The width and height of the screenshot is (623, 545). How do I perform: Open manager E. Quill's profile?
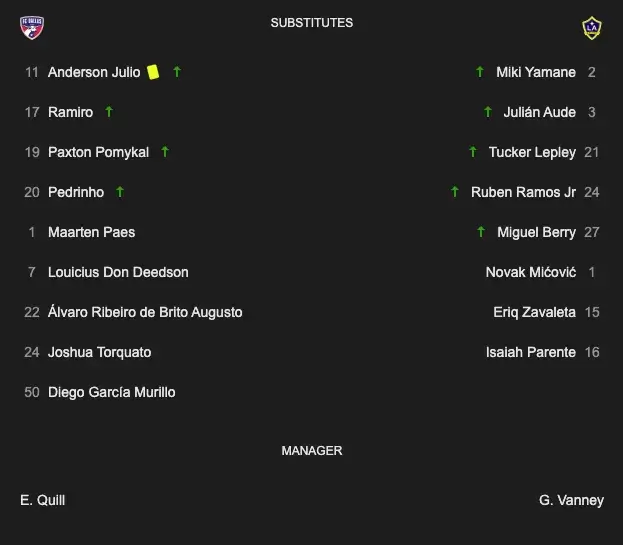pos(42,500)
